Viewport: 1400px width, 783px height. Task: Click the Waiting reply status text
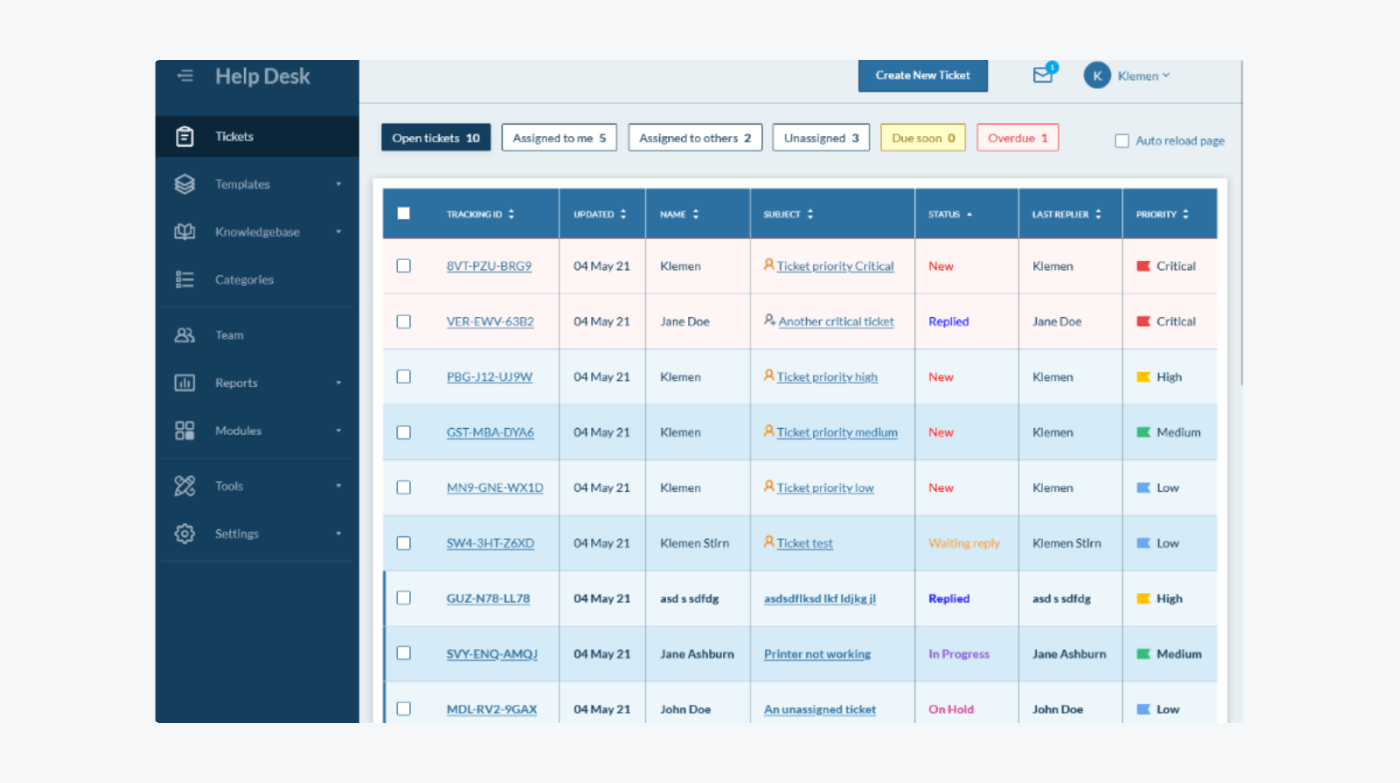(x=964, y=543)
